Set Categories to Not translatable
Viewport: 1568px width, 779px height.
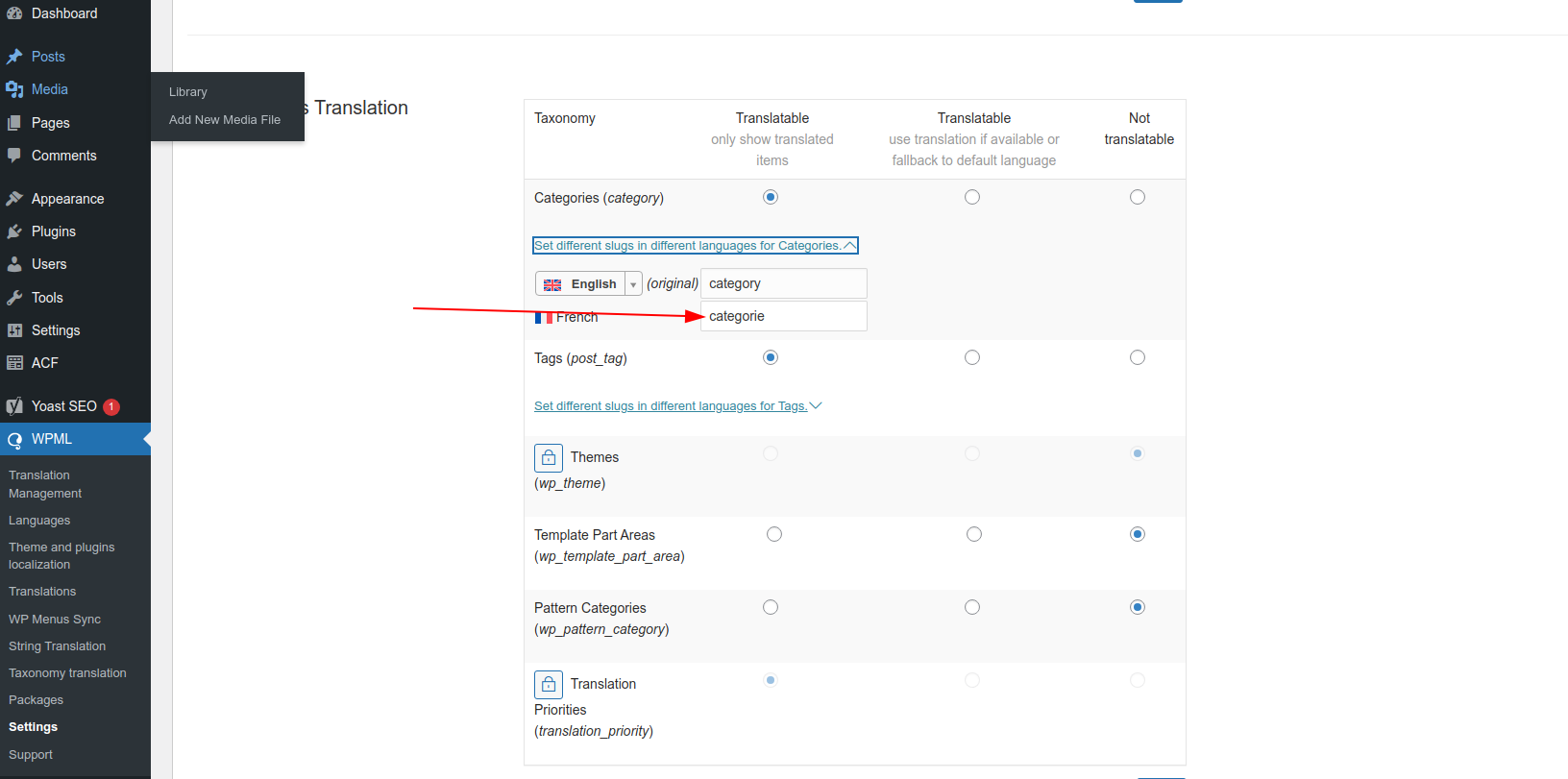(x=1138, y=197)
